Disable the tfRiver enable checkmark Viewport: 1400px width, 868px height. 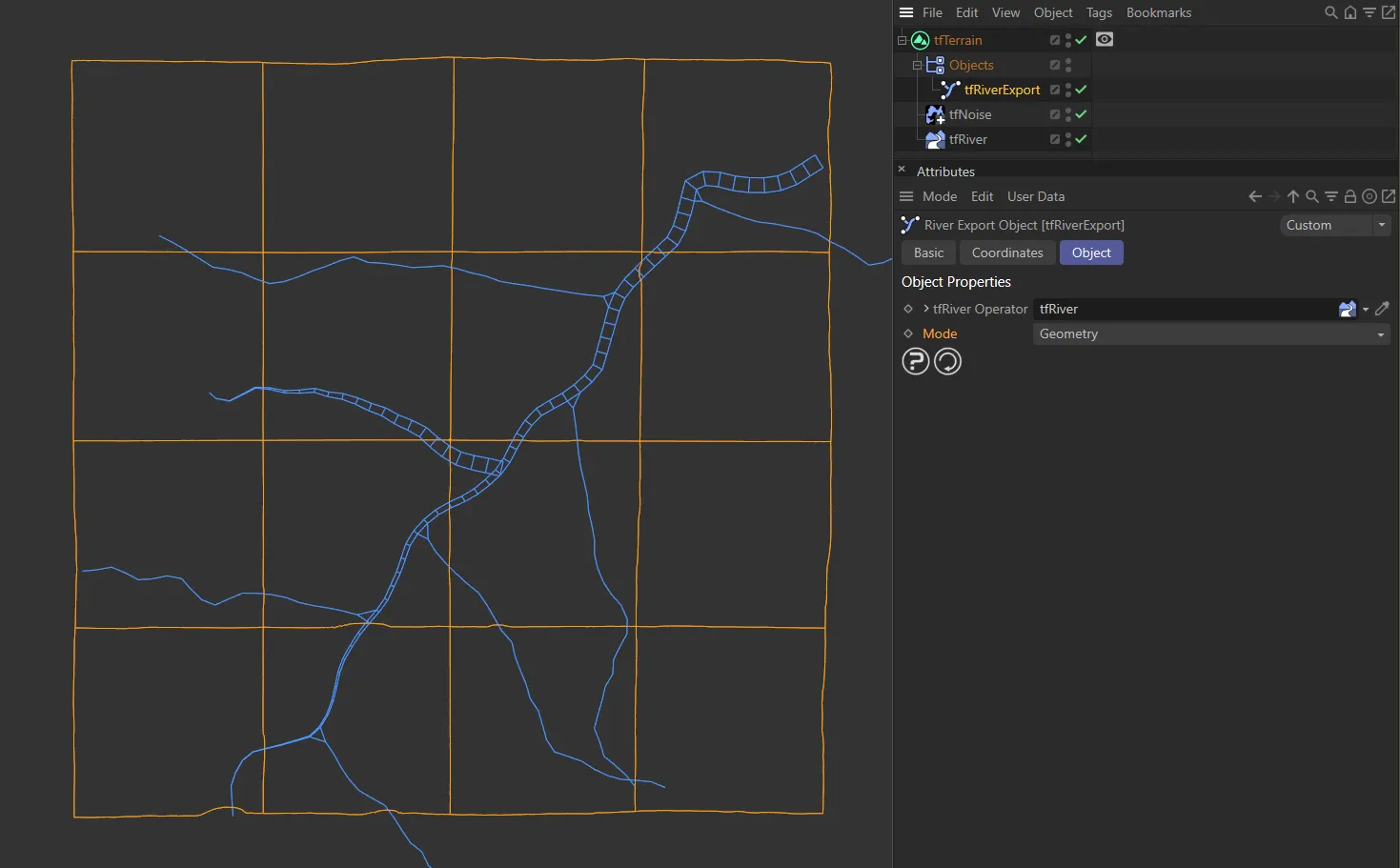tap(1081, 139)
